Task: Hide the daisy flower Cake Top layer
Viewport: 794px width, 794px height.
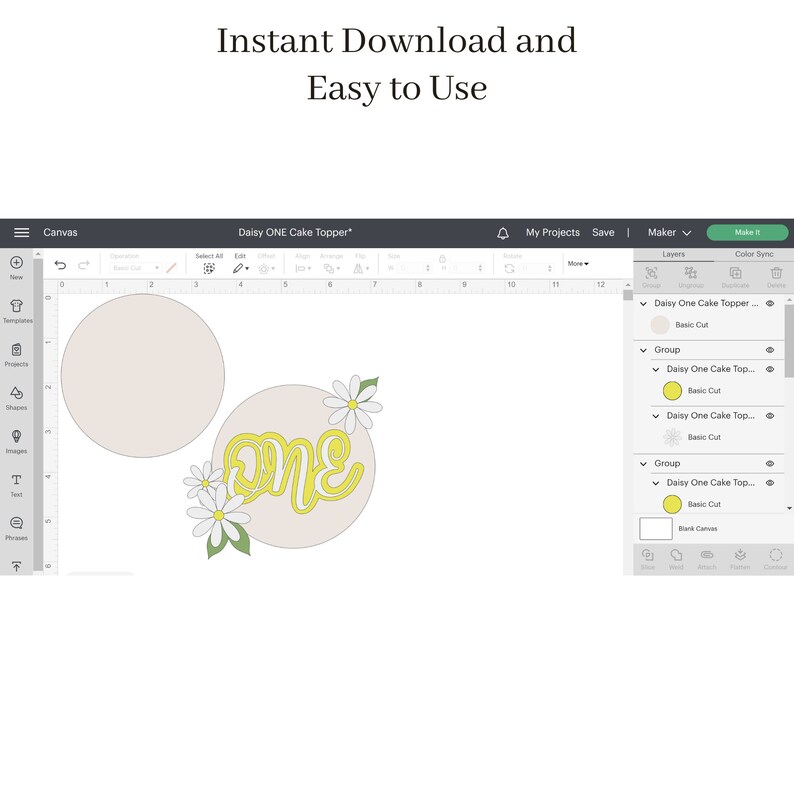Action: coord(770,416)
